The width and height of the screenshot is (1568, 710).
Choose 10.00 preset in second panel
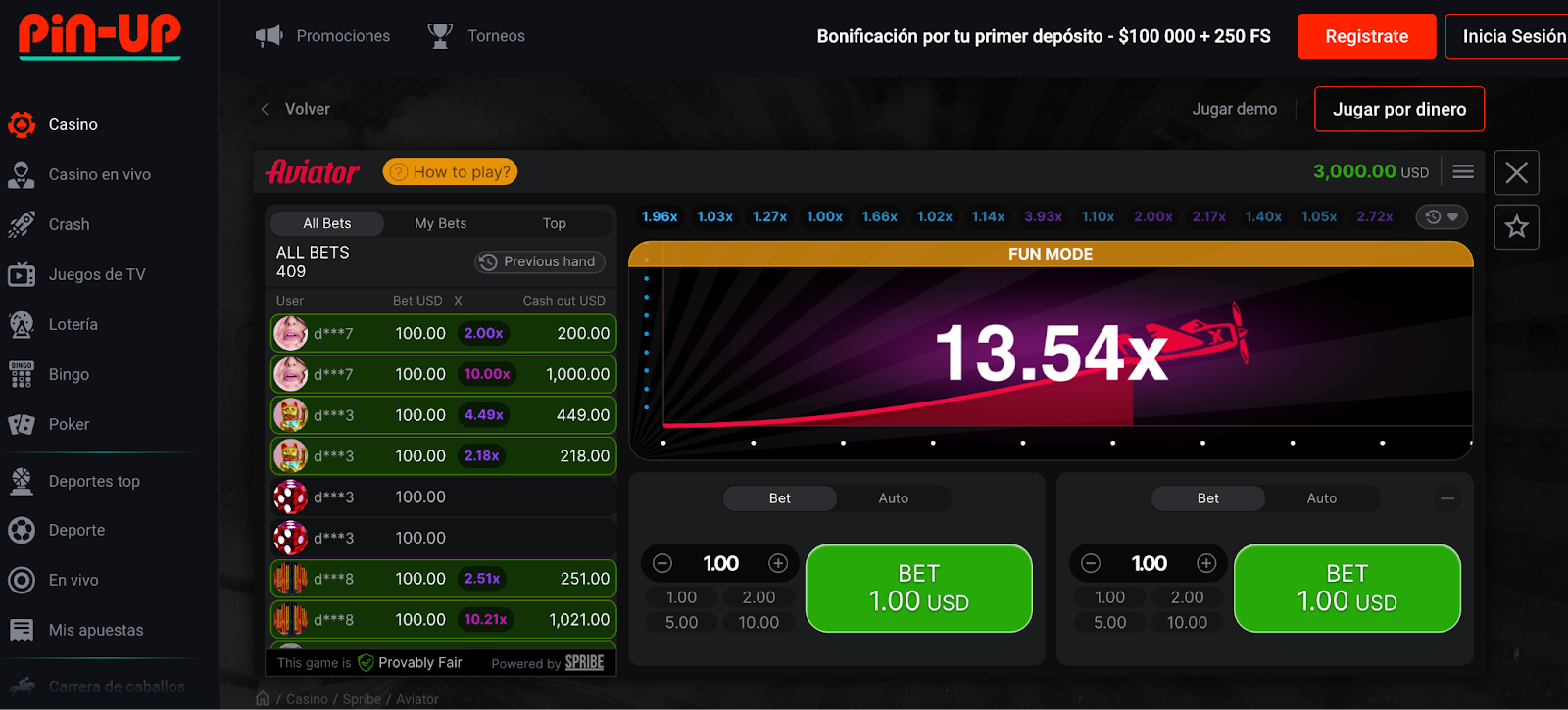click(x=1187, y=622)
